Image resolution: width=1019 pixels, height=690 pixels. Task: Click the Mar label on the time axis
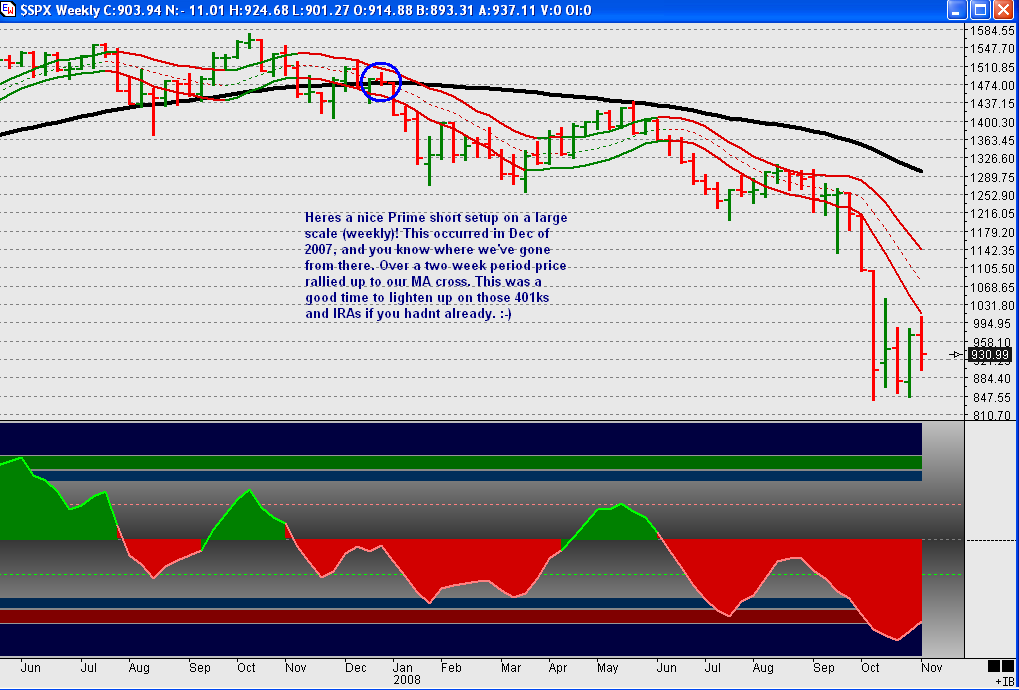pos(511,668)
